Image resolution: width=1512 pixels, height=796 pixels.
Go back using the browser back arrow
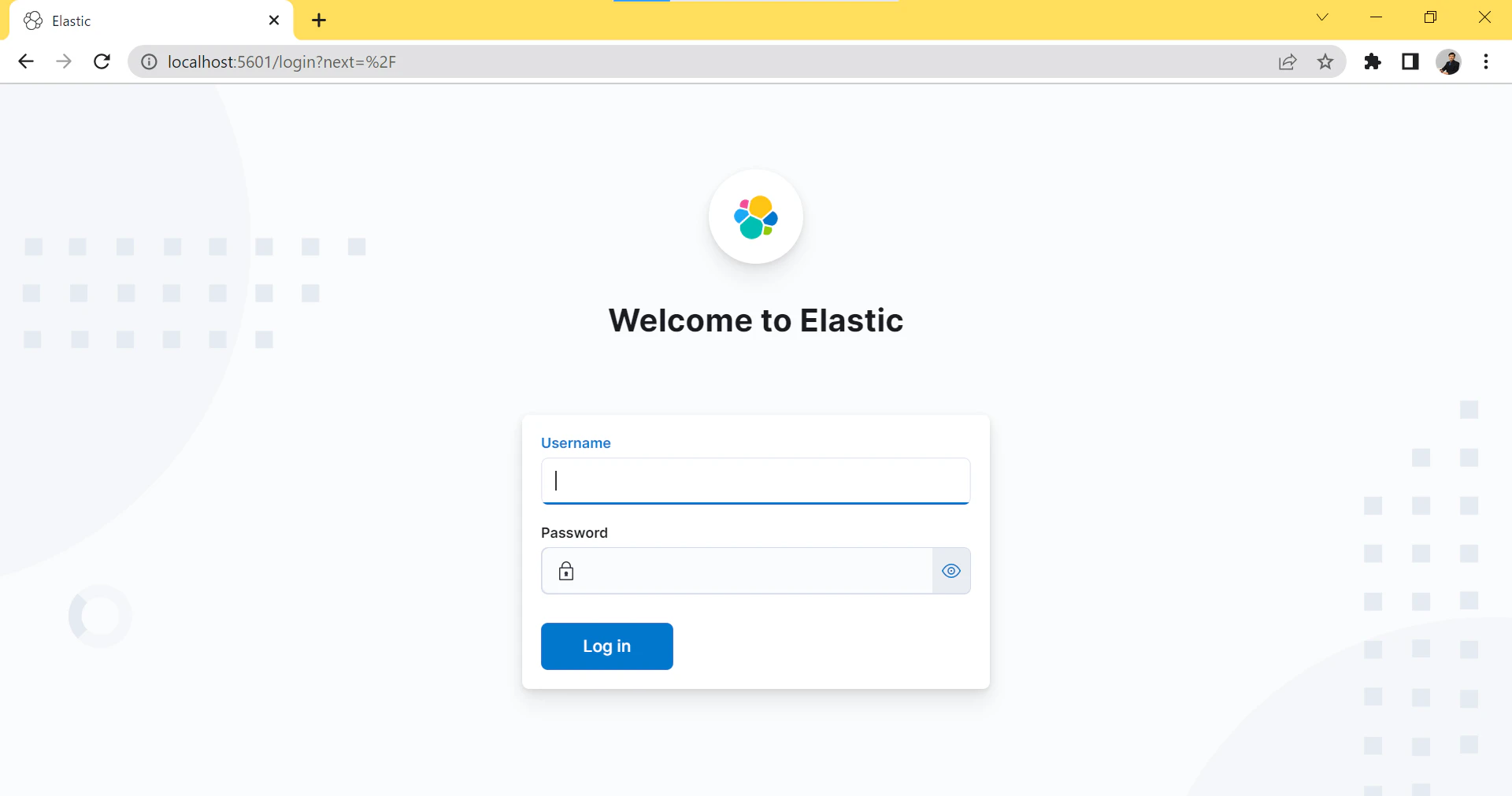click(x=26, y=61)
